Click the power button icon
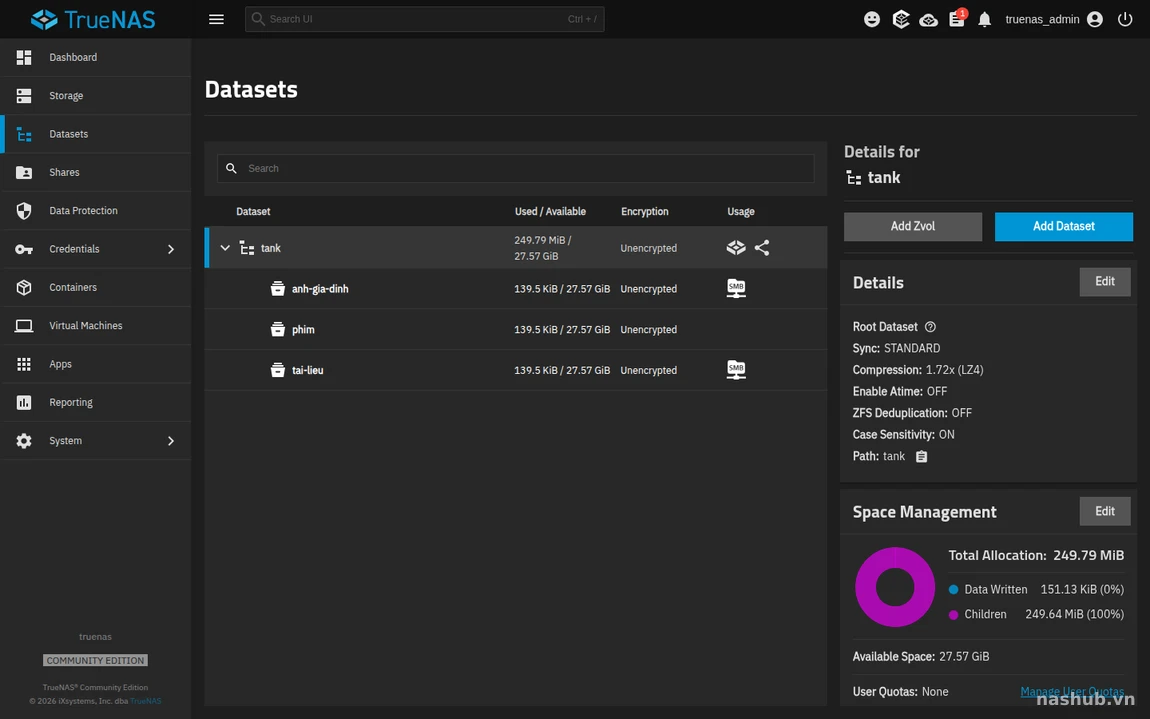 point(1125,19)
